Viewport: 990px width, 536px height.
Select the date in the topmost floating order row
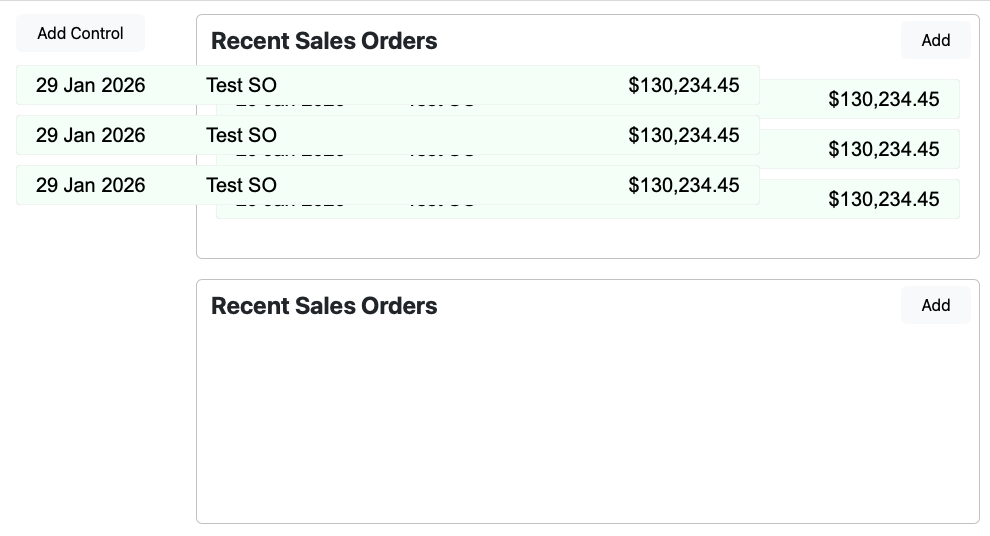click(90, 85)
